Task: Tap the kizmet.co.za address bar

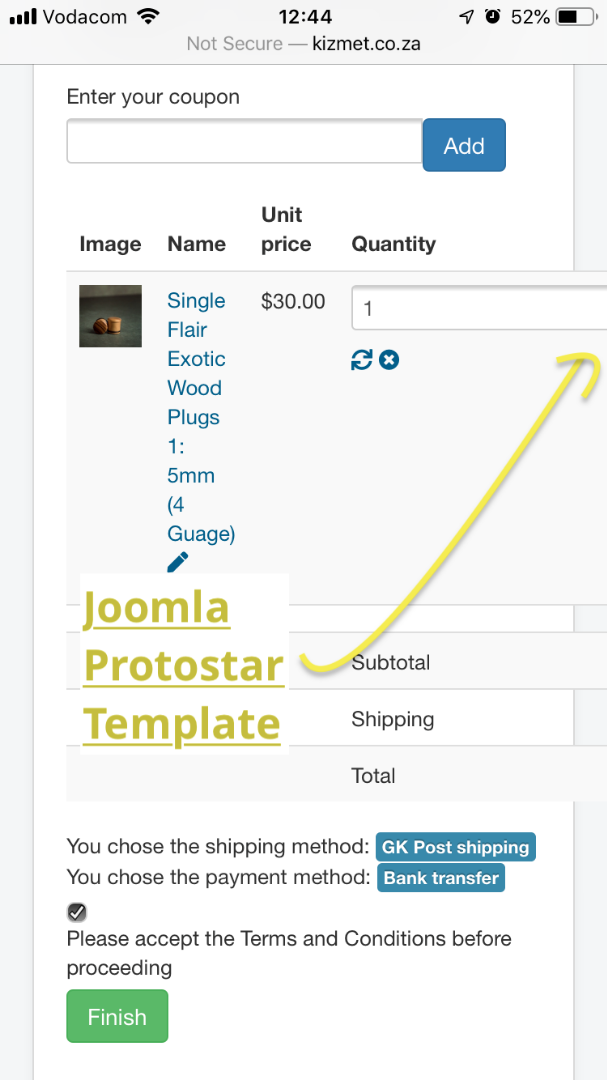Action: pyautogui.click(x=303, y=44)
